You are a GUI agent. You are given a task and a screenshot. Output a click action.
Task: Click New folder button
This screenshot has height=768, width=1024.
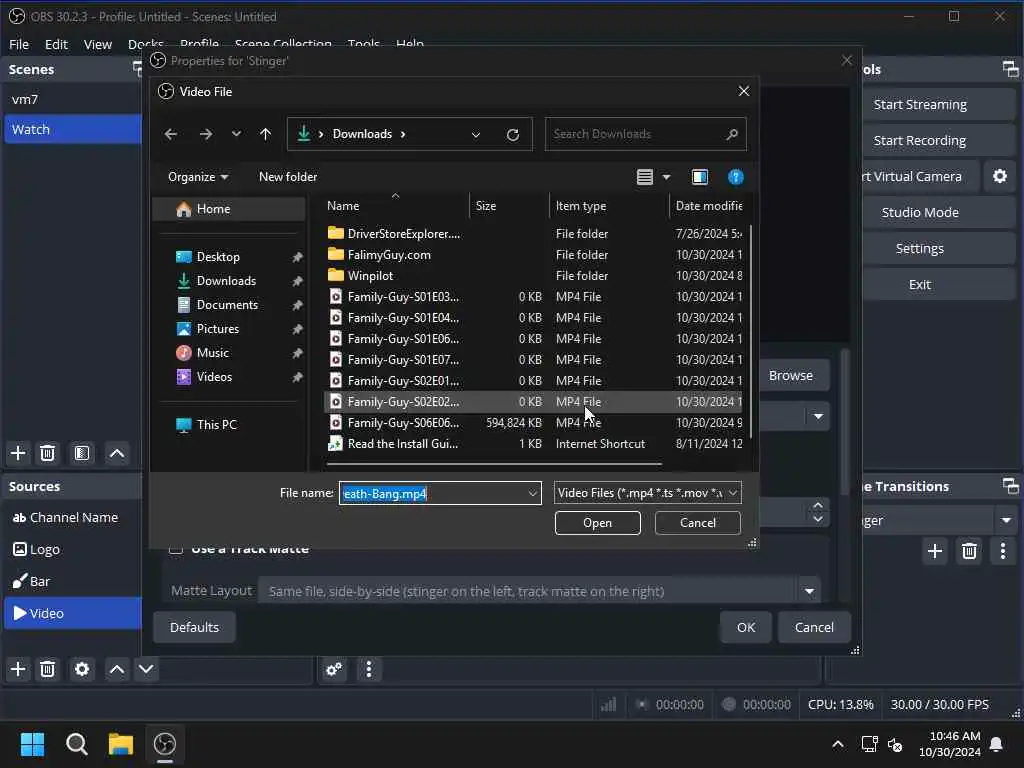(288, 177)
